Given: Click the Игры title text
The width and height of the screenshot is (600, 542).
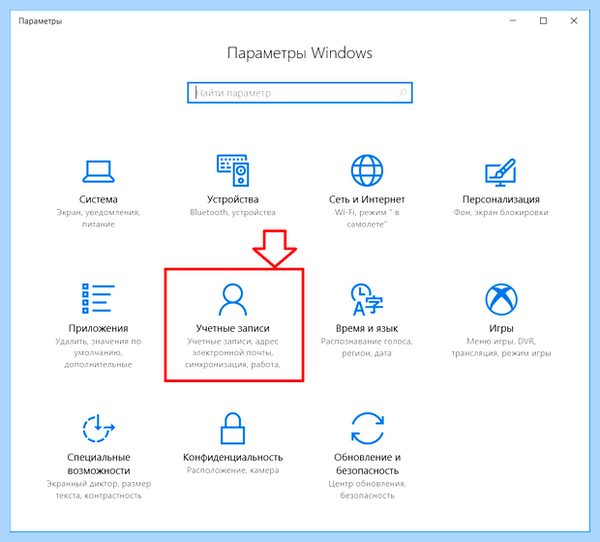Looking at the screenshot, I should click(501, 328).
